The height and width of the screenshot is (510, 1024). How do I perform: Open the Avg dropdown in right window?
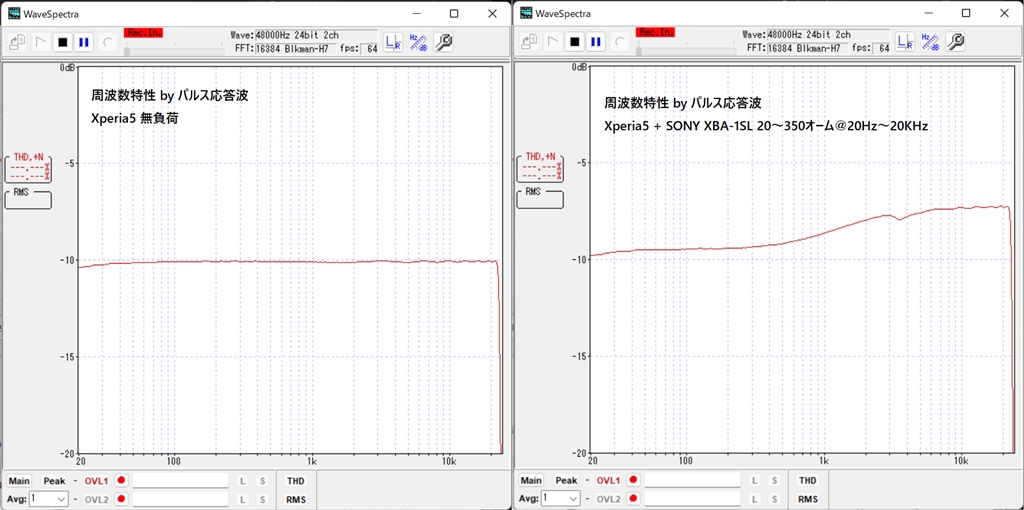[x=561, y=499]
